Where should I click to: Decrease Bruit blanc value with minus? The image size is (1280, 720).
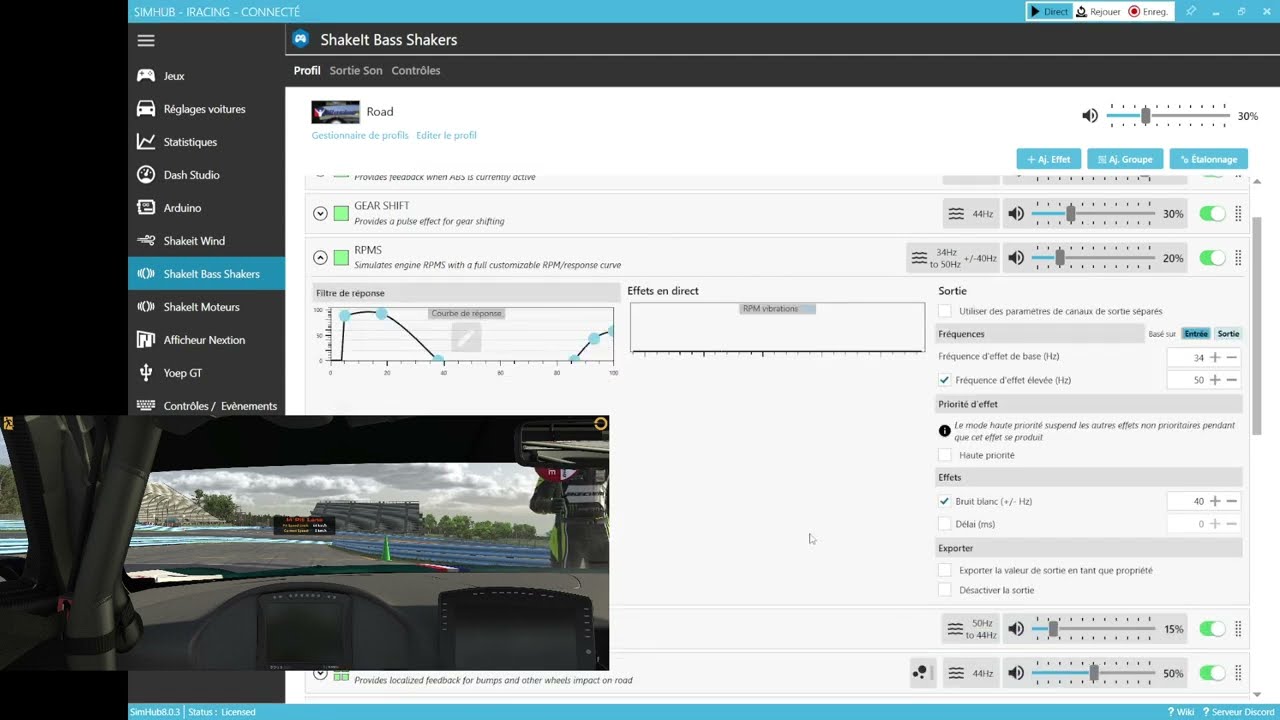click(x=1232, y=501)
